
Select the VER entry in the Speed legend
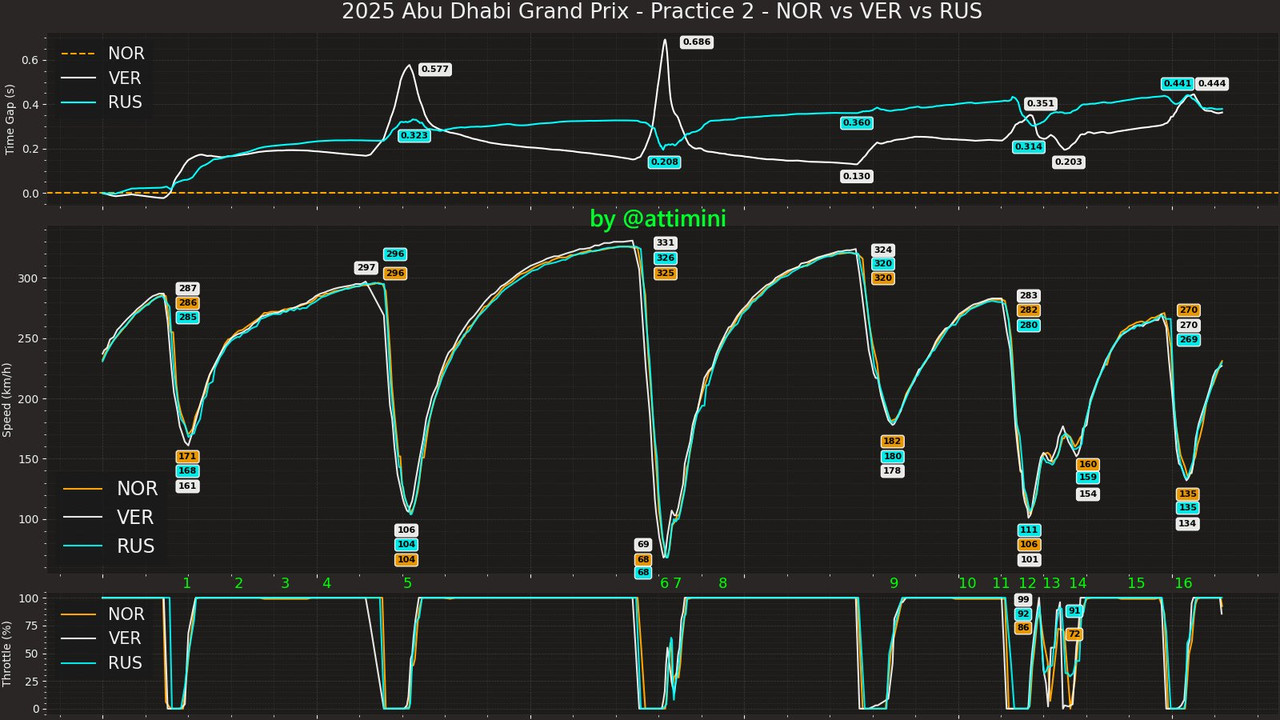pyautogui.click(x=109, y=518)
